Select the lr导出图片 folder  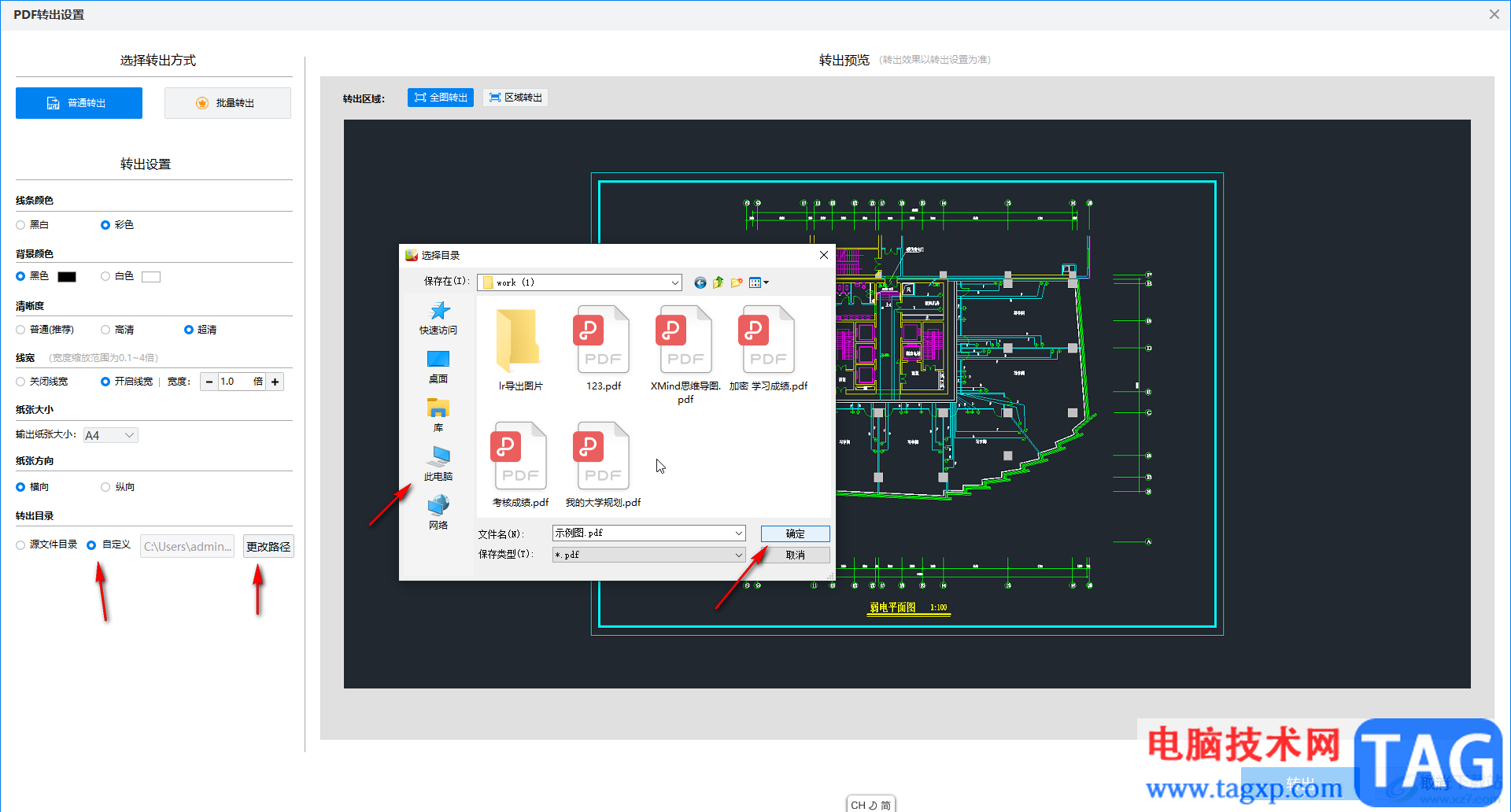tap(520, 349)
